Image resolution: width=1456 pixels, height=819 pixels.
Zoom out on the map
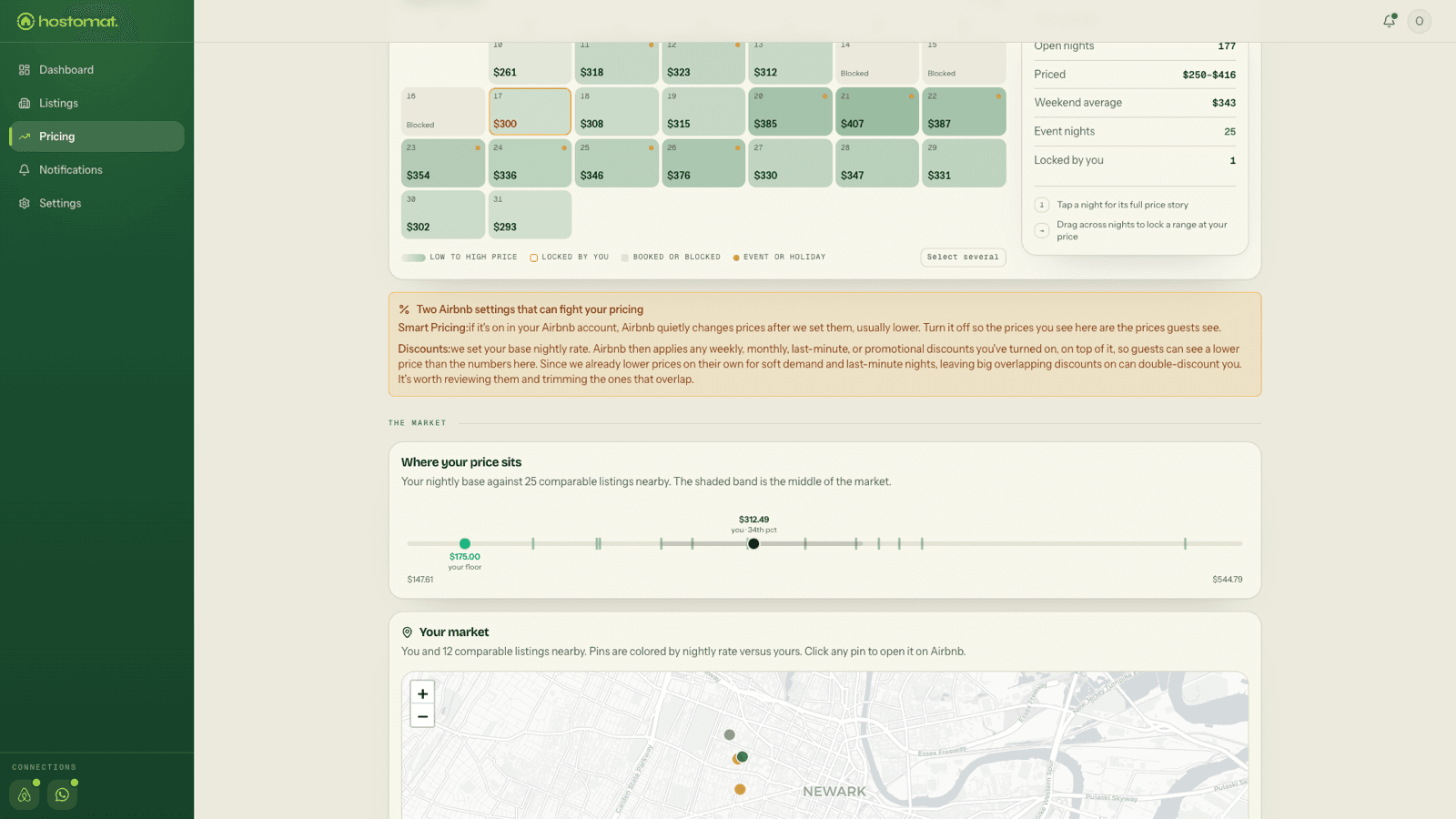pos(422,716)
